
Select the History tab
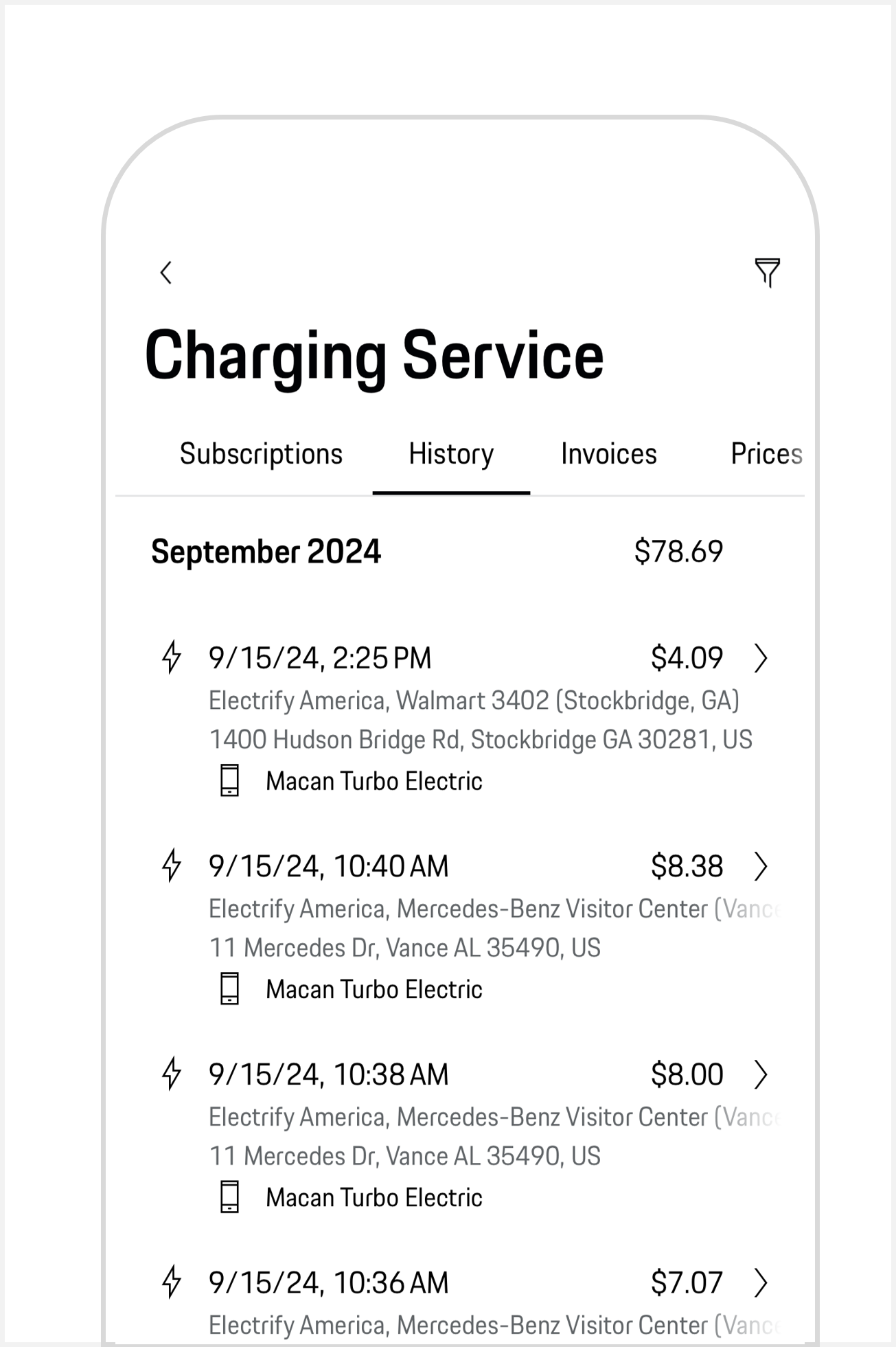pos(451,454)
